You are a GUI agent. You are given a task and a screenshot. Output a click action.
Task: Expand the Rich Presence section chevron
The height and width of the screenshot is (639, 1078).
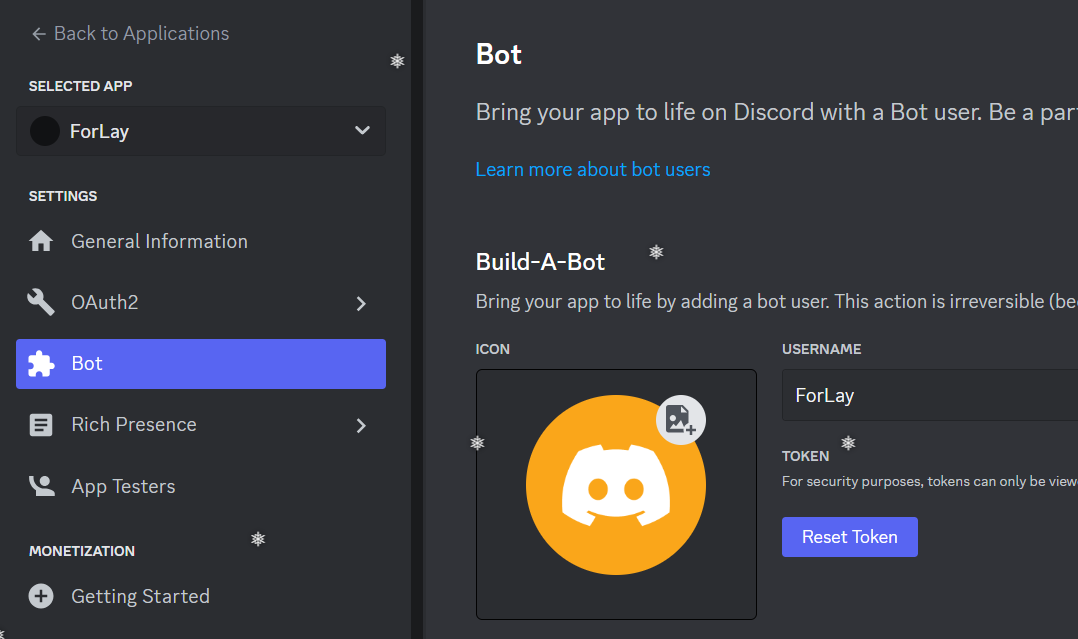pos(361,424)
